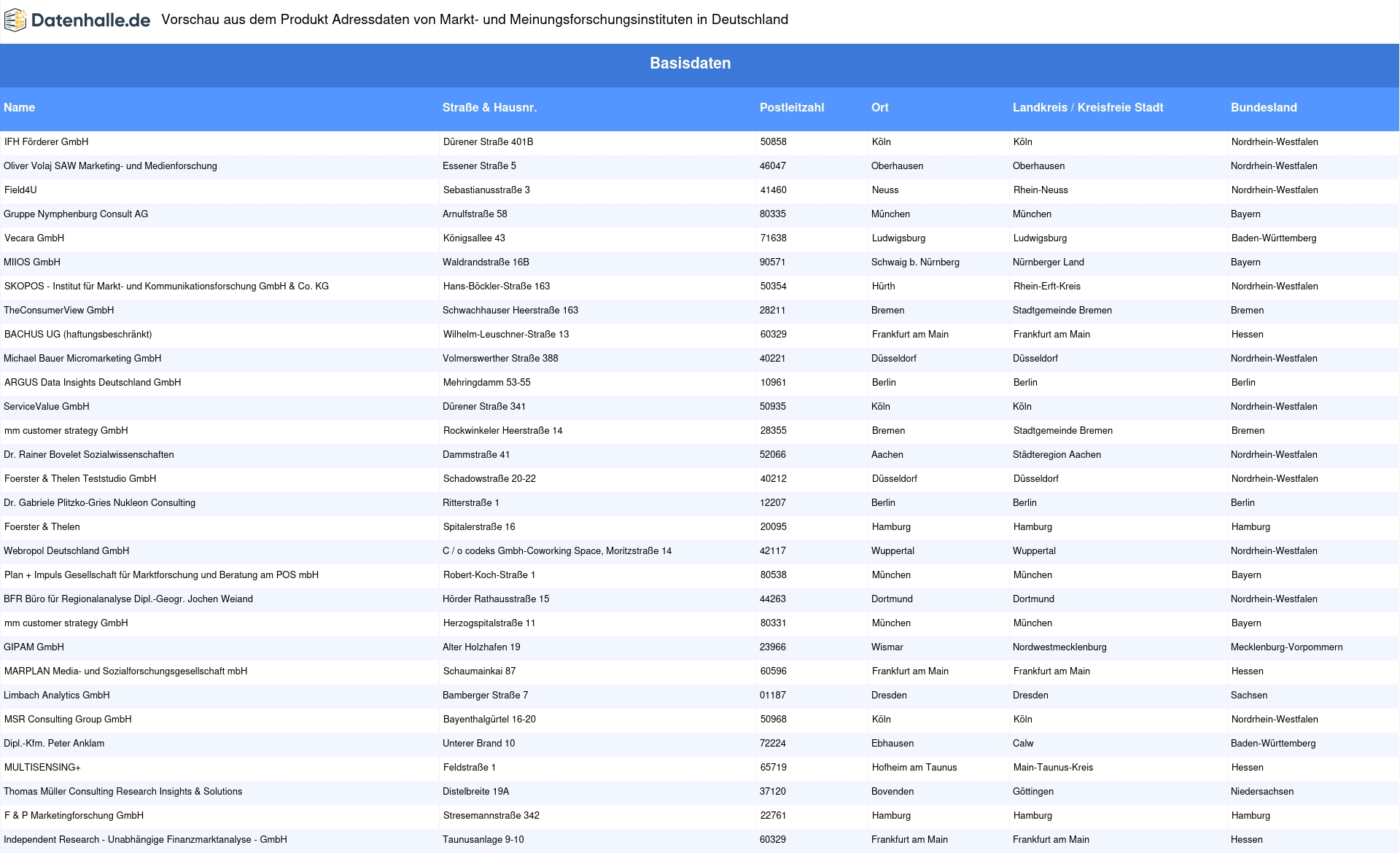Select postal code 90571
Image resolution: width=1400 pixels, height=853 pixels.
[773, 262]
